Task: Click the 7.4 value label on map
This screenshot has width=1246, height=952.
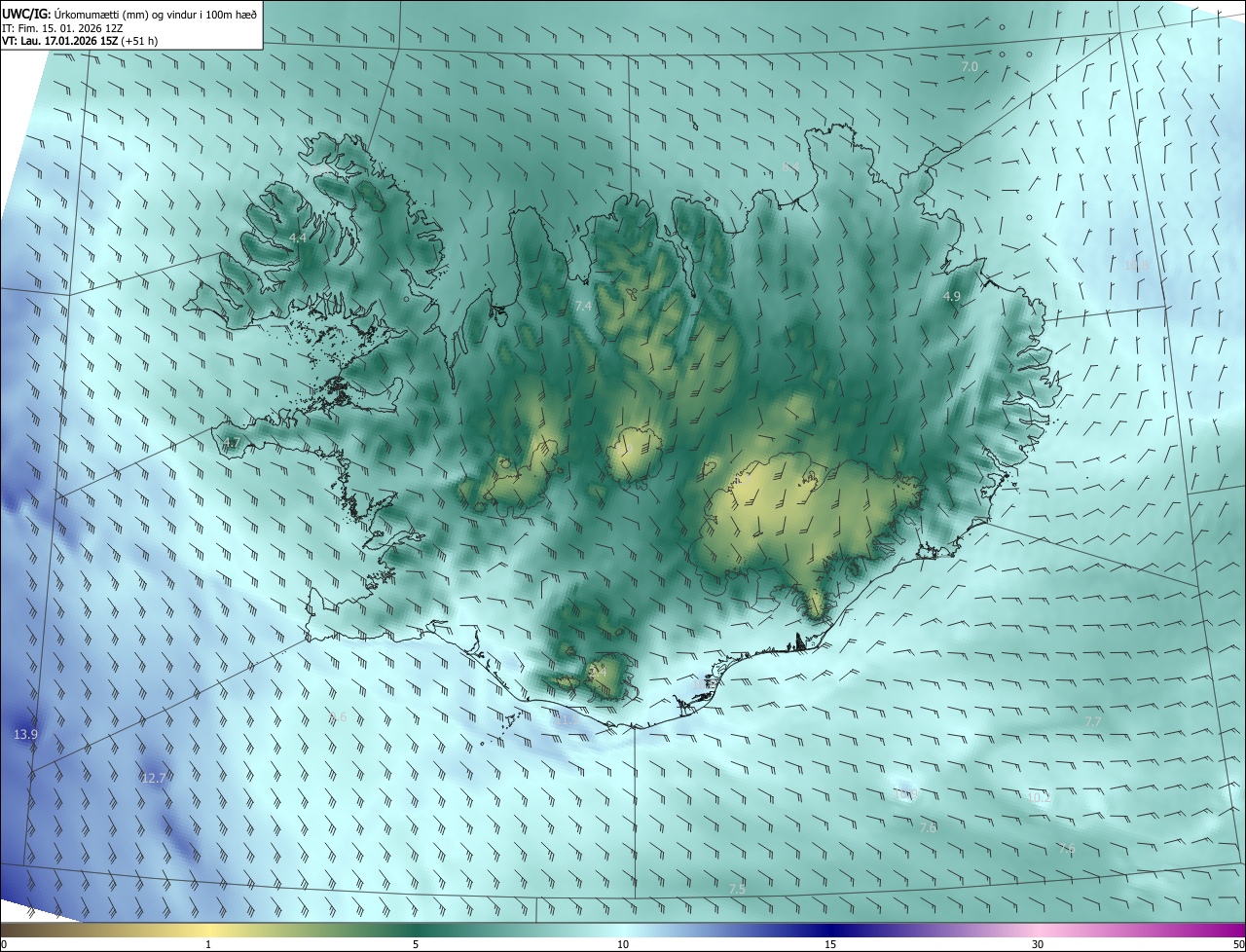Action: click(583, 306)
